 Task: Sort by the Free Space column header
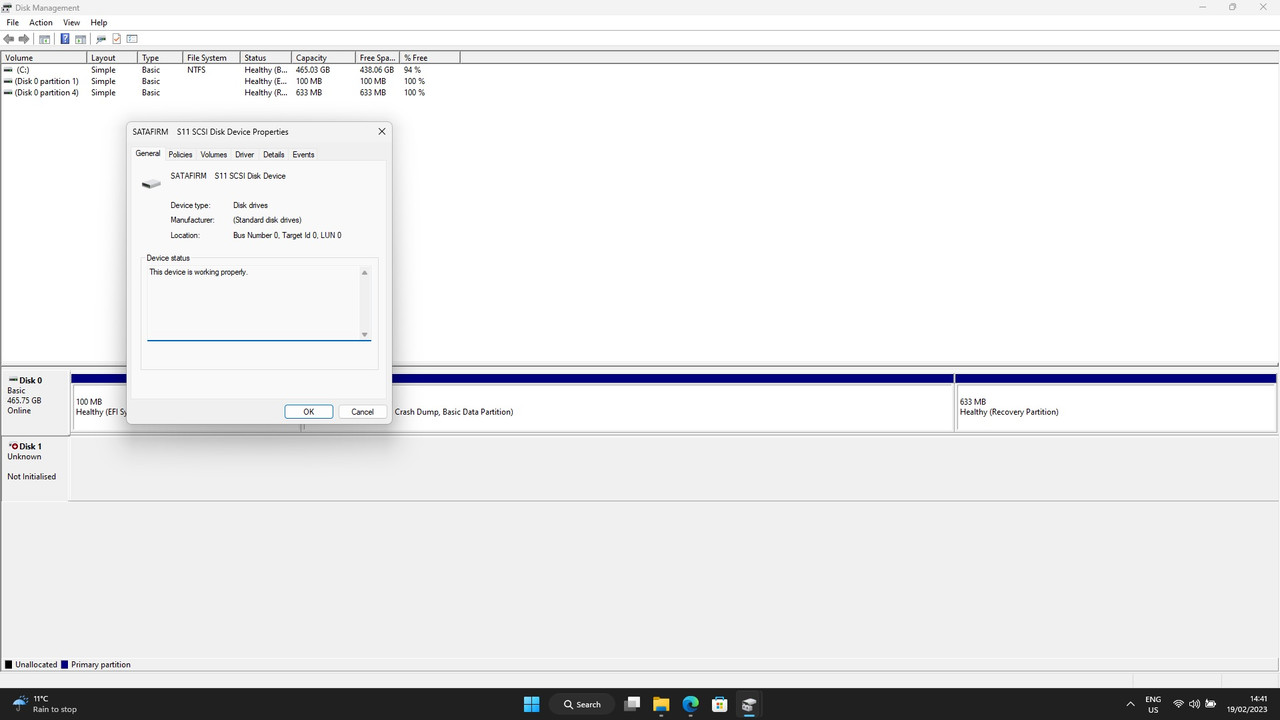click(378, 58)
